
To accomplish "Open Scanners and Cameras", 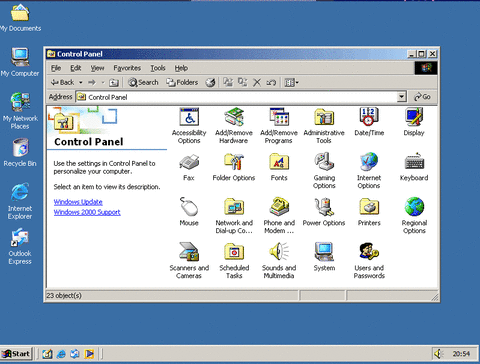I will coord(189,261).
